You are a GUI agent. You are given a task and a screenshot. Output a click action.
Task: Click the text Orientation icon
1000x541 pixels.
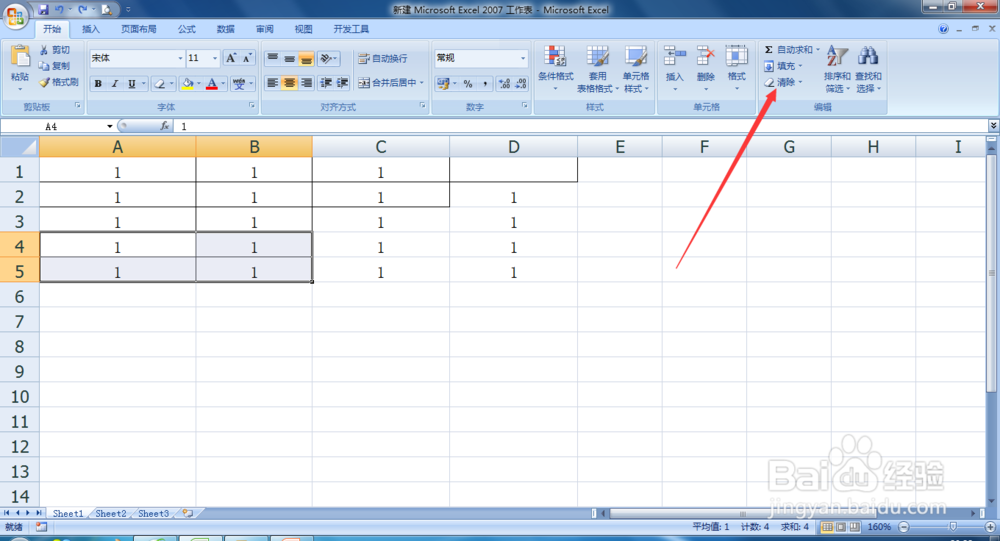(326, 59)
